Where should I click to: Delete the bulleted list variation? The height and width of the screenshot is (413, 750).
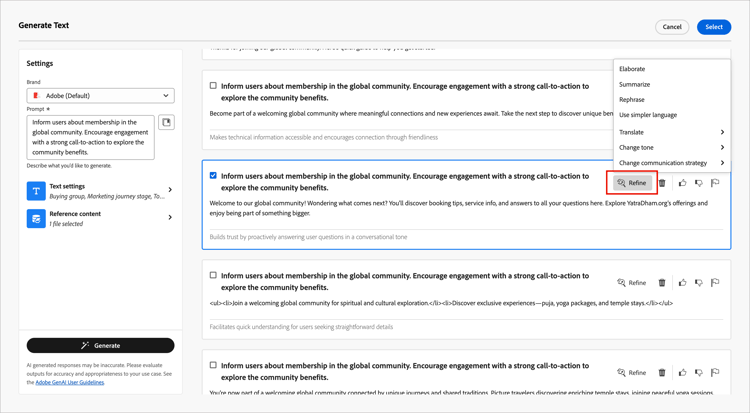tap(662, 283)
